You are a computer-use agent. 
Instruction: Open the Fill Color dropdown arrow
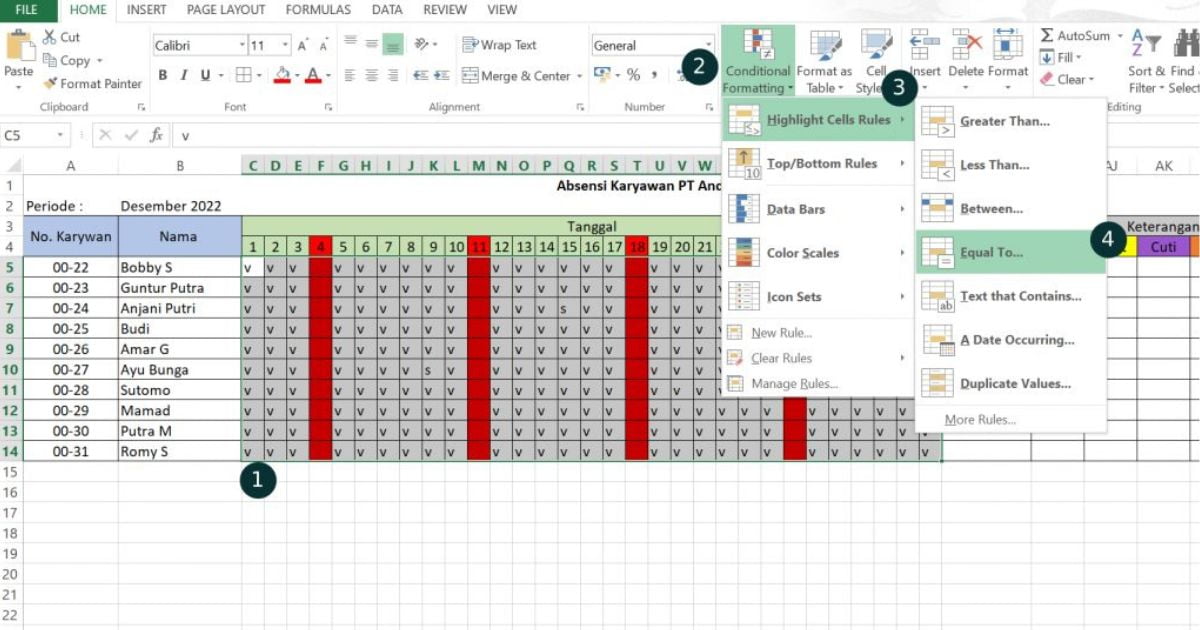pyautogui.click(x=297, y=75)
